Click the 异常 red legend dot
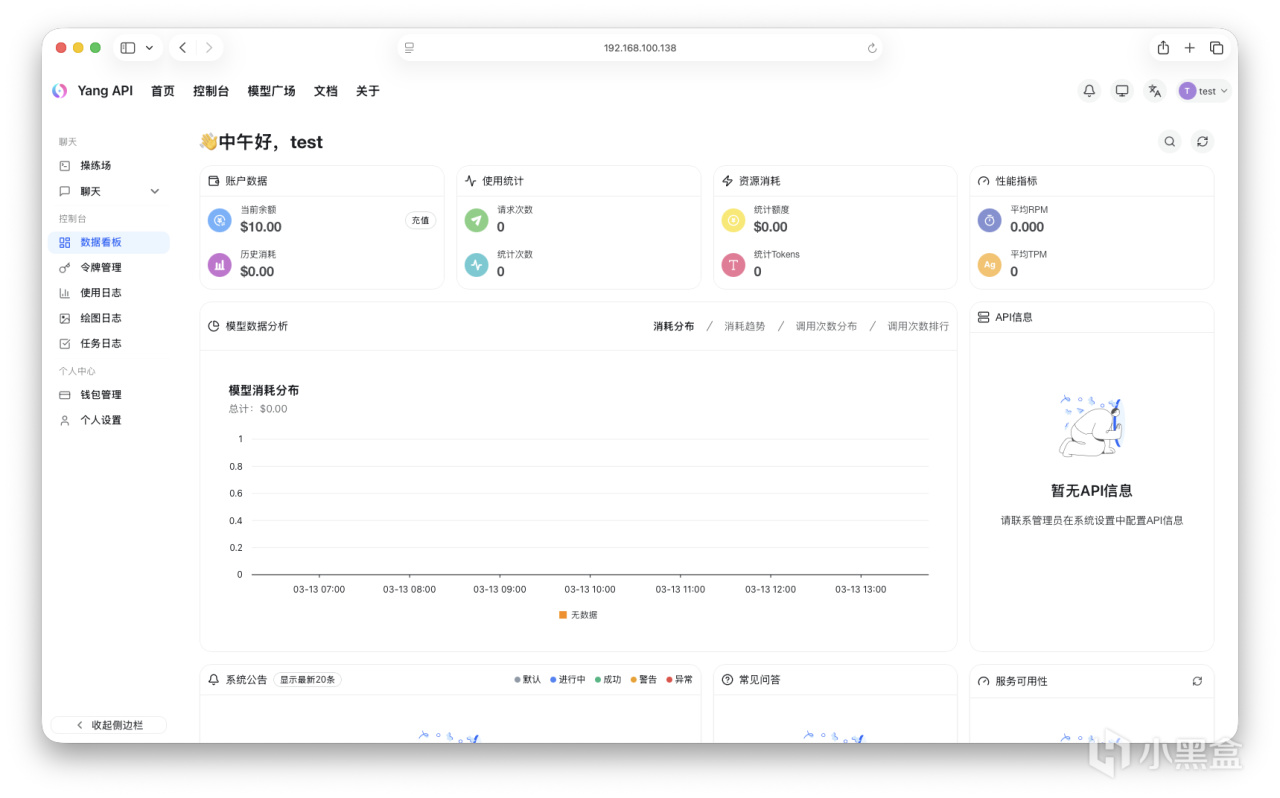 pyautogui.click(x=669, y=680)
